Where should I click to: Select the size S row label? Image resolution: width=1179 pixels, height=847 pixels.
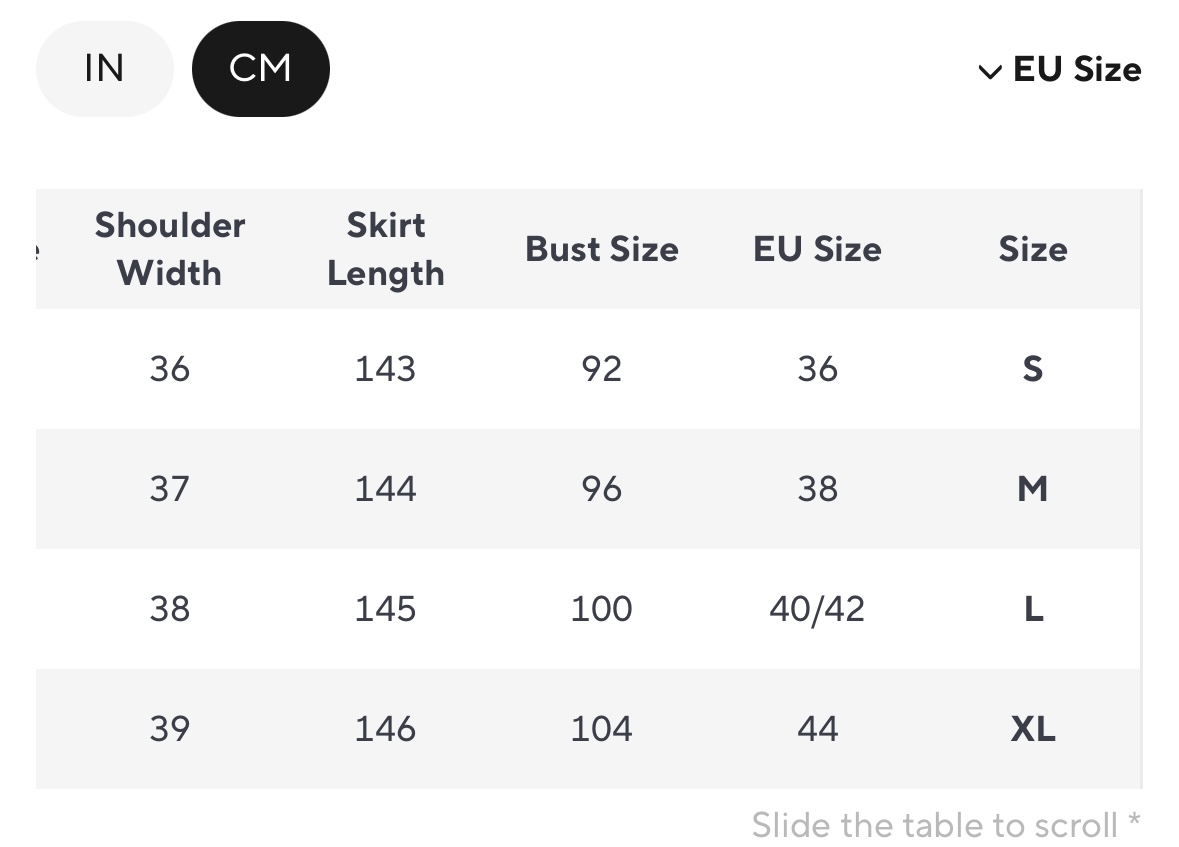tap(1032, 369)
